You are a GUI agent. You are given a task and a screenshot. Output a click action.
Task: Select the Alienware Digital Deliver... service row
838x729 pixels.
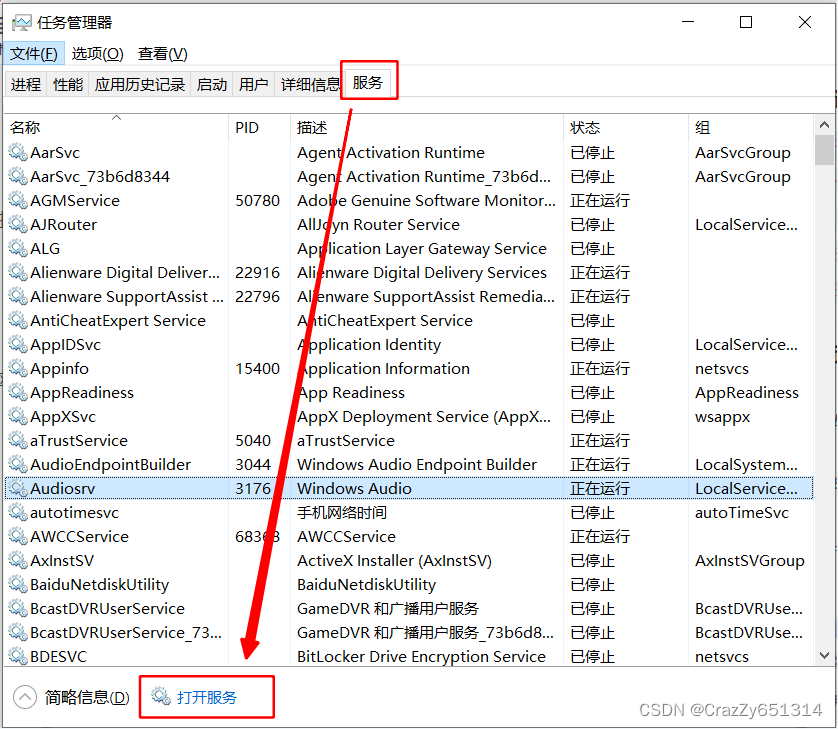[x=409, y=273]
